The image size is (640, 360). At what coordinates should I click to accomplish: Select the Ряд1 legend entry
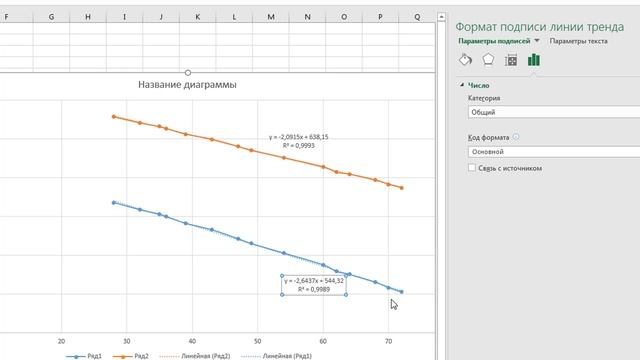(84, 356)
